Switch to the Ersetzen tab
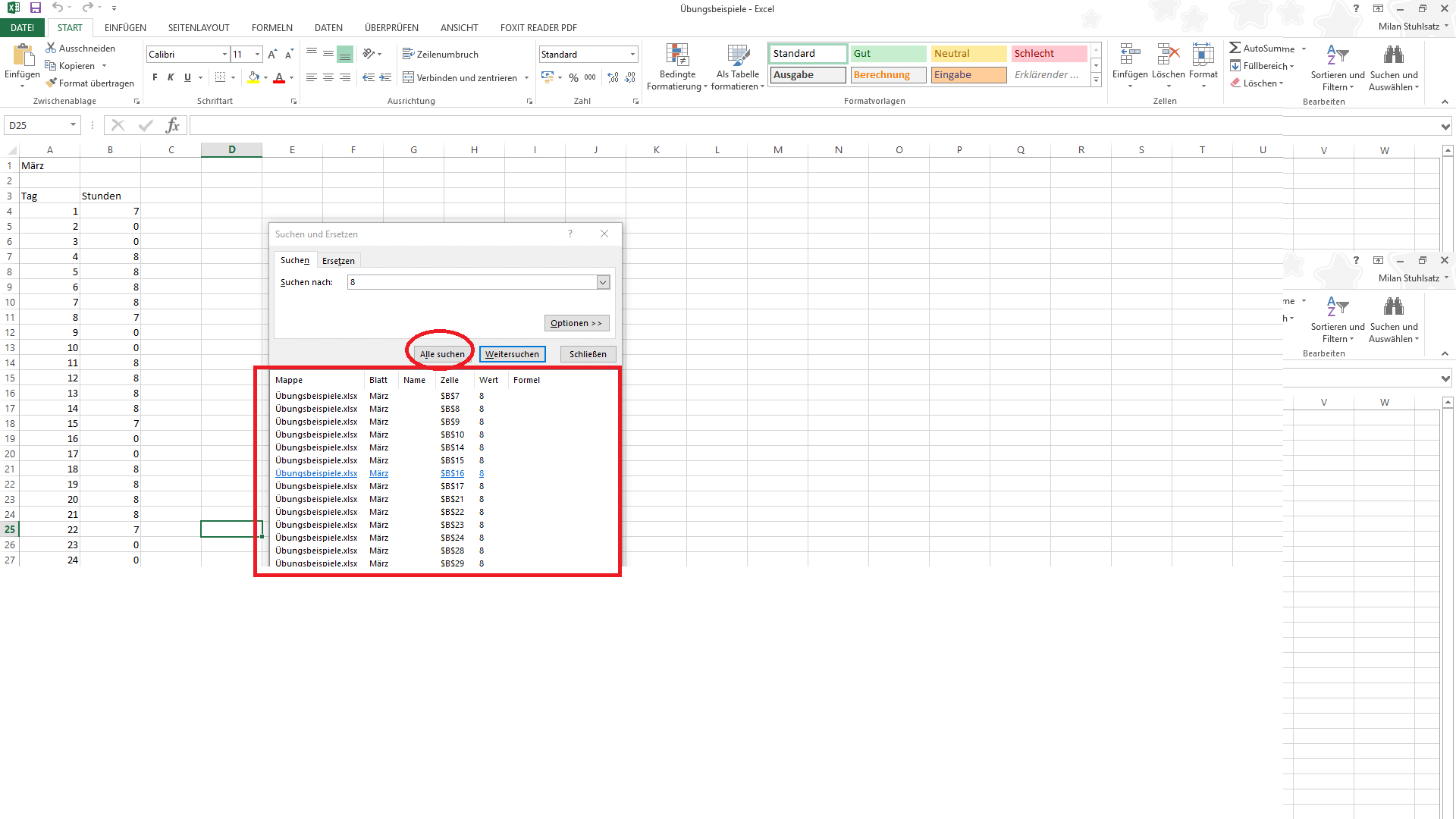Screen dimensions: 1456x819 [x=338, y=261]
